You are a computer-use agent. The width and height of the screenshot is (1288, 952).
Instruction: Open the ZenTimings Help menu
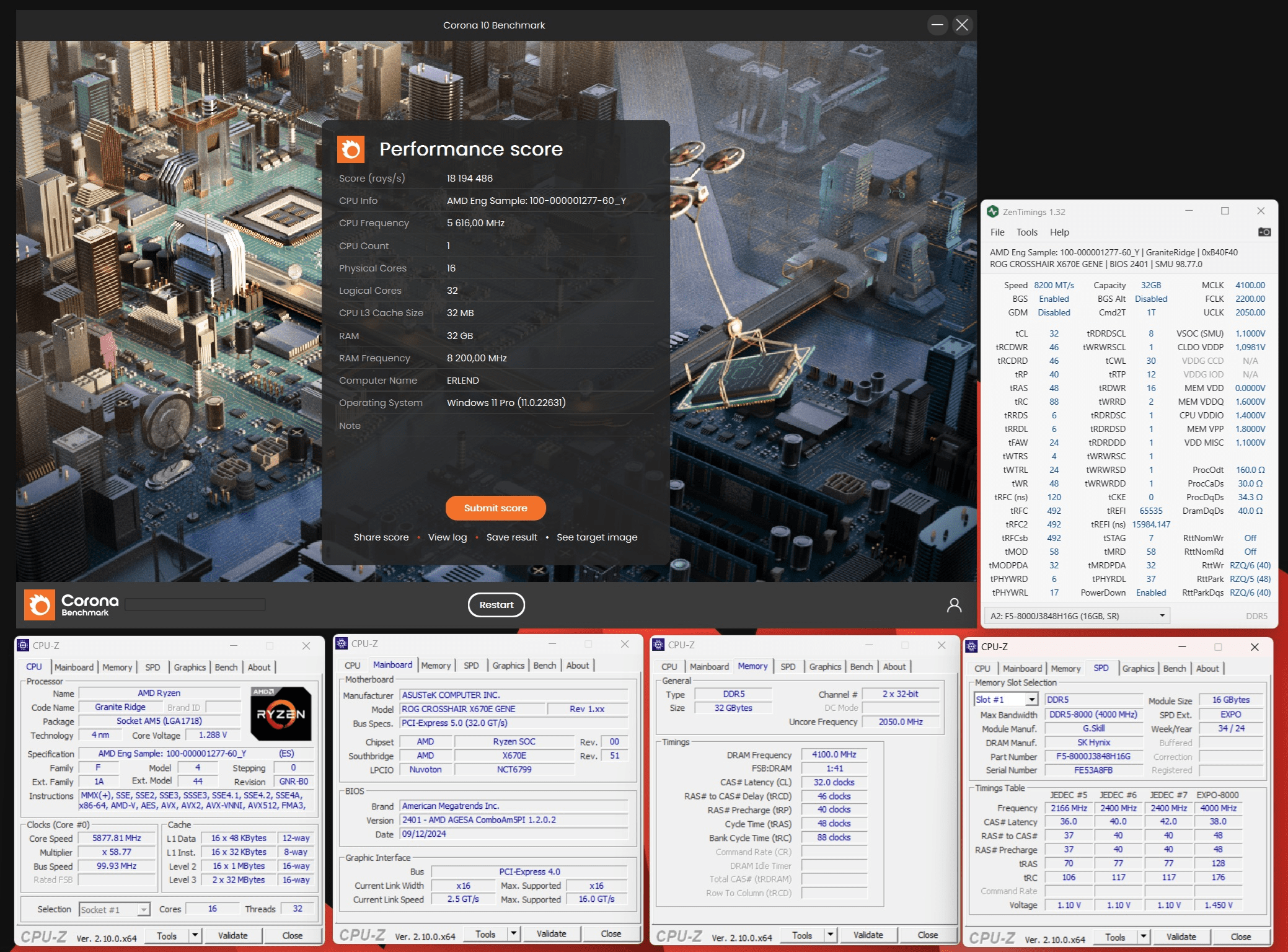[1059, 232]
